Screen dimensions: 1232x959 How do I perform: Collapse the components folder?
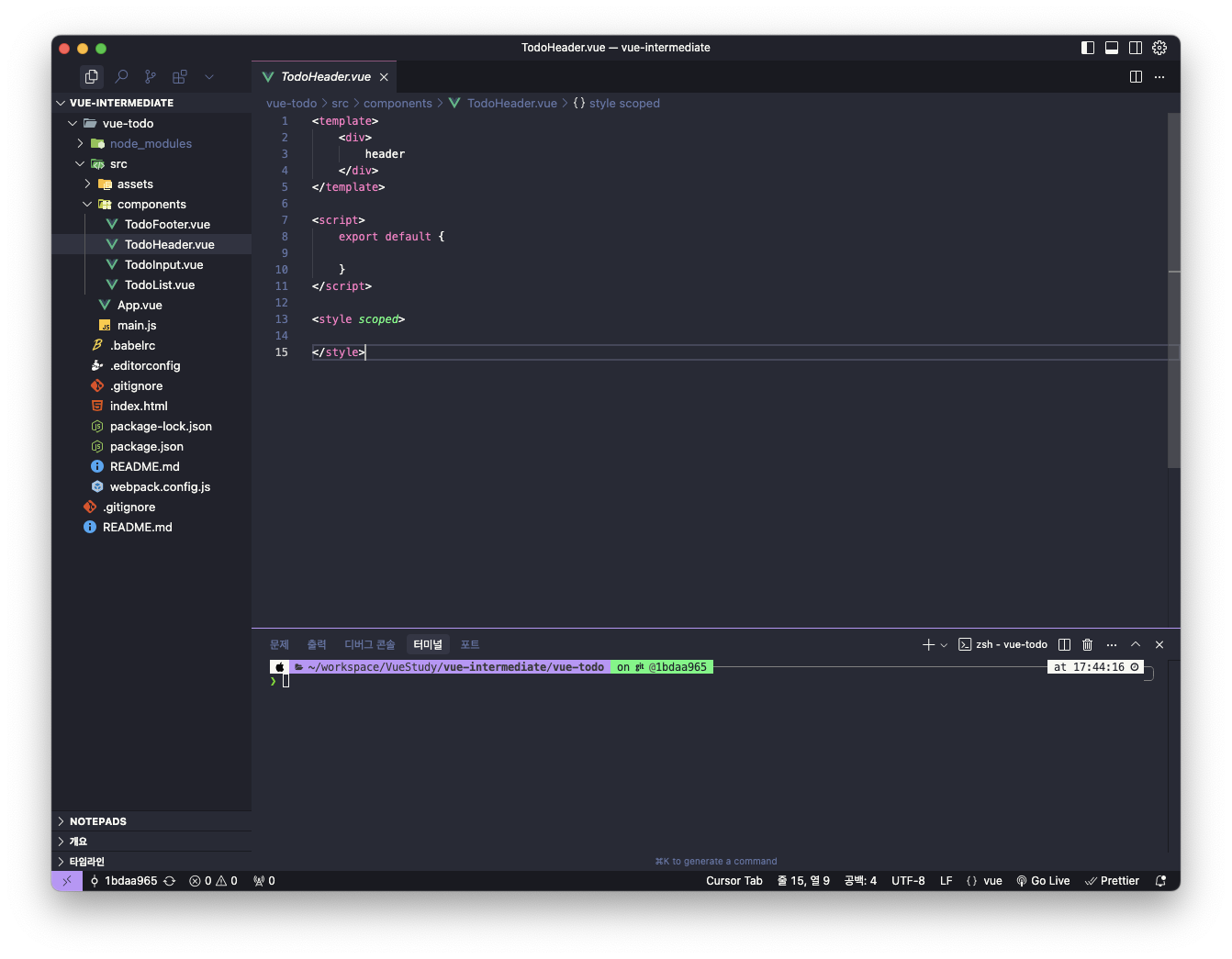[x=151, y=204]
